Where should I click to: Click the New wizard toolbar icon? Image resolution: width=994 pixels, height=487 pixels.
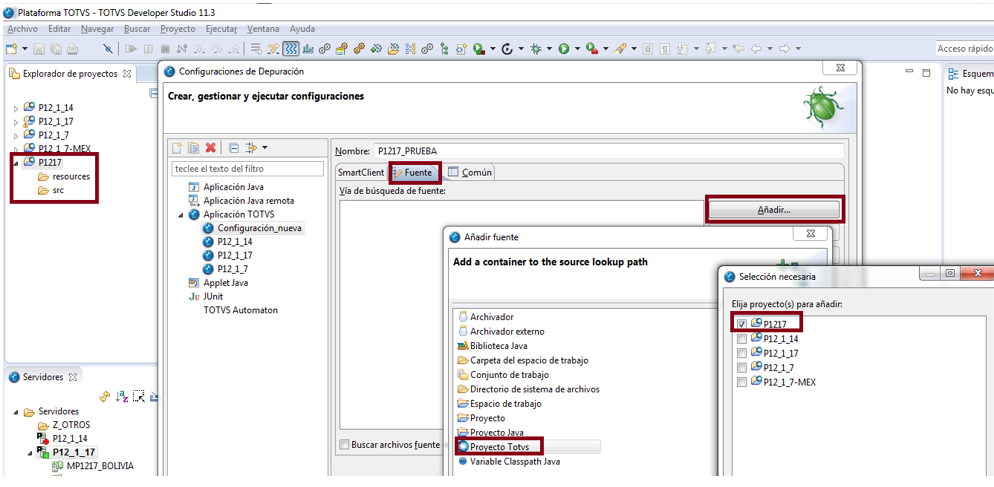(11, 49)
